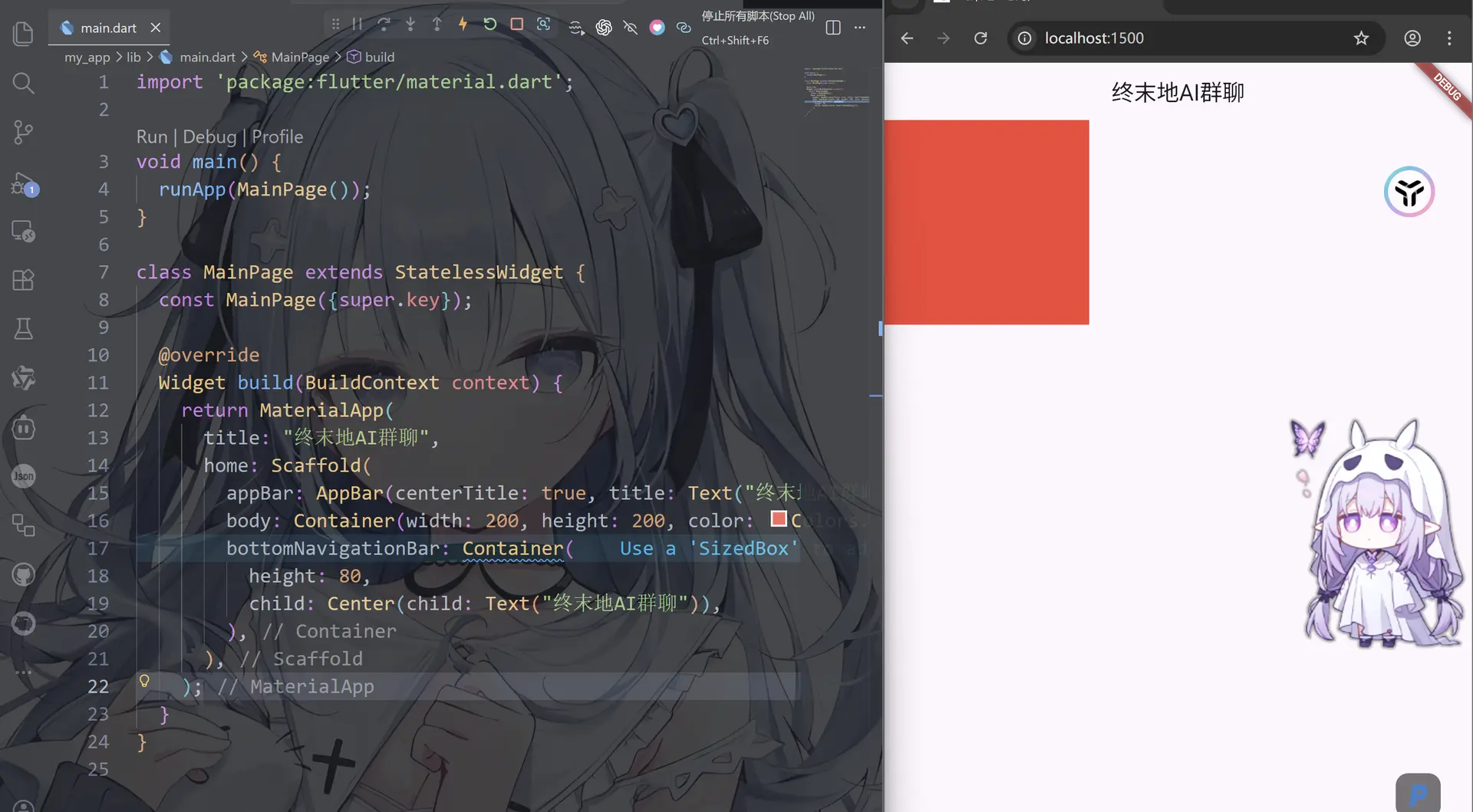Click the chain link icon in editor toolbar
Image resolution: width=1473 pixels, height=812 pixels.
pyautogui.click(x=684, y=28)
